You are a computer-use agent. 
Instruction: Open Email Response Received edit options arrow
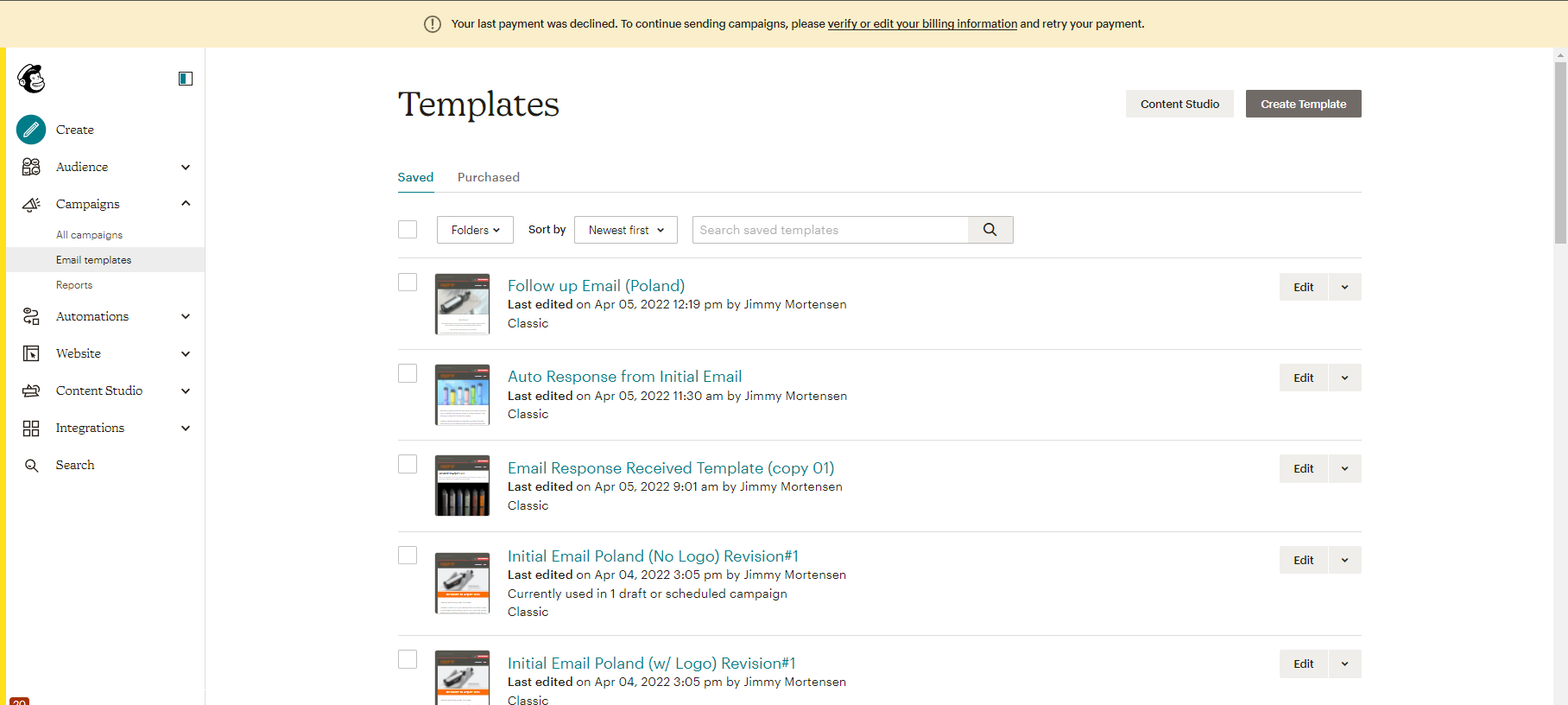click(1344, 468)
